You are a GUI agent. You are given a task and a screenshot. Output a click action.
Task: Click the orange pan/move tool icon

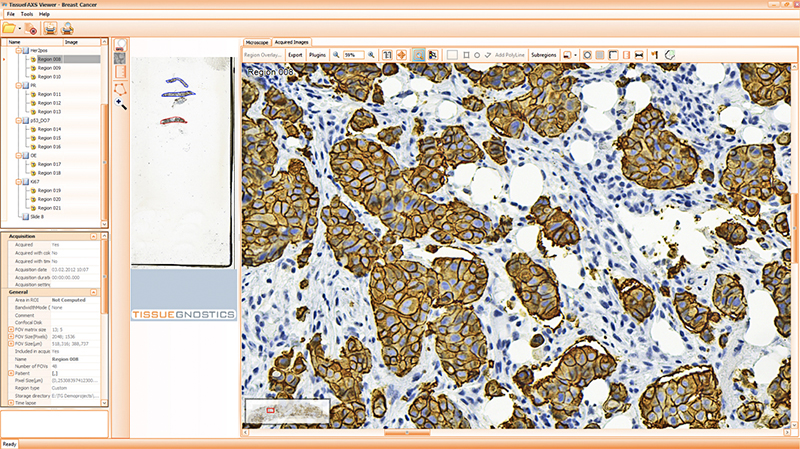point(402,54)
